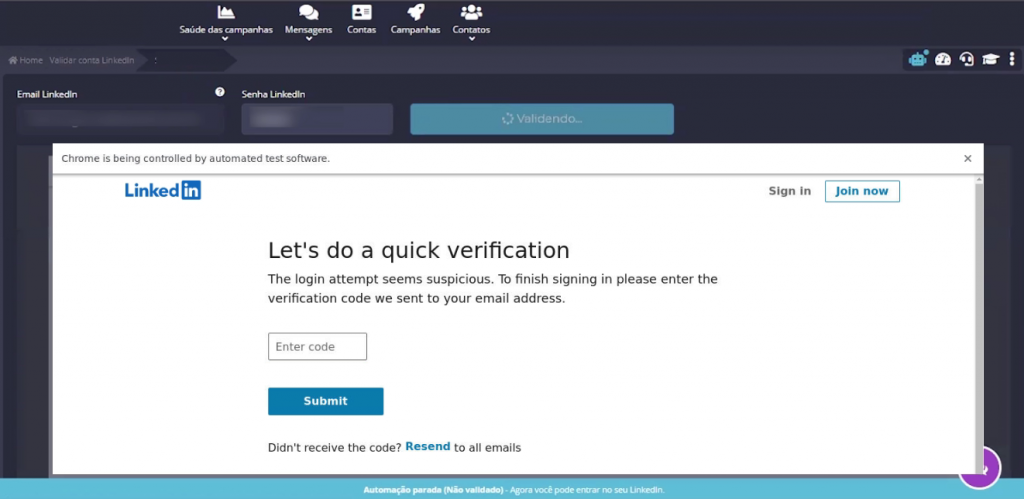The width and height of the screenshot is (1024, 499).
Task: Click the LinkedIn logo
Action: tap(163, 190)
